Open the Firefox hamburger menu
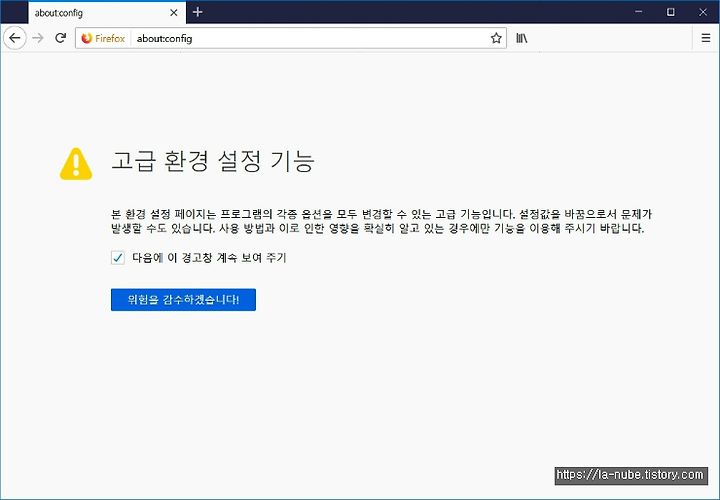The image size is (720, 500). click(706, 38)
